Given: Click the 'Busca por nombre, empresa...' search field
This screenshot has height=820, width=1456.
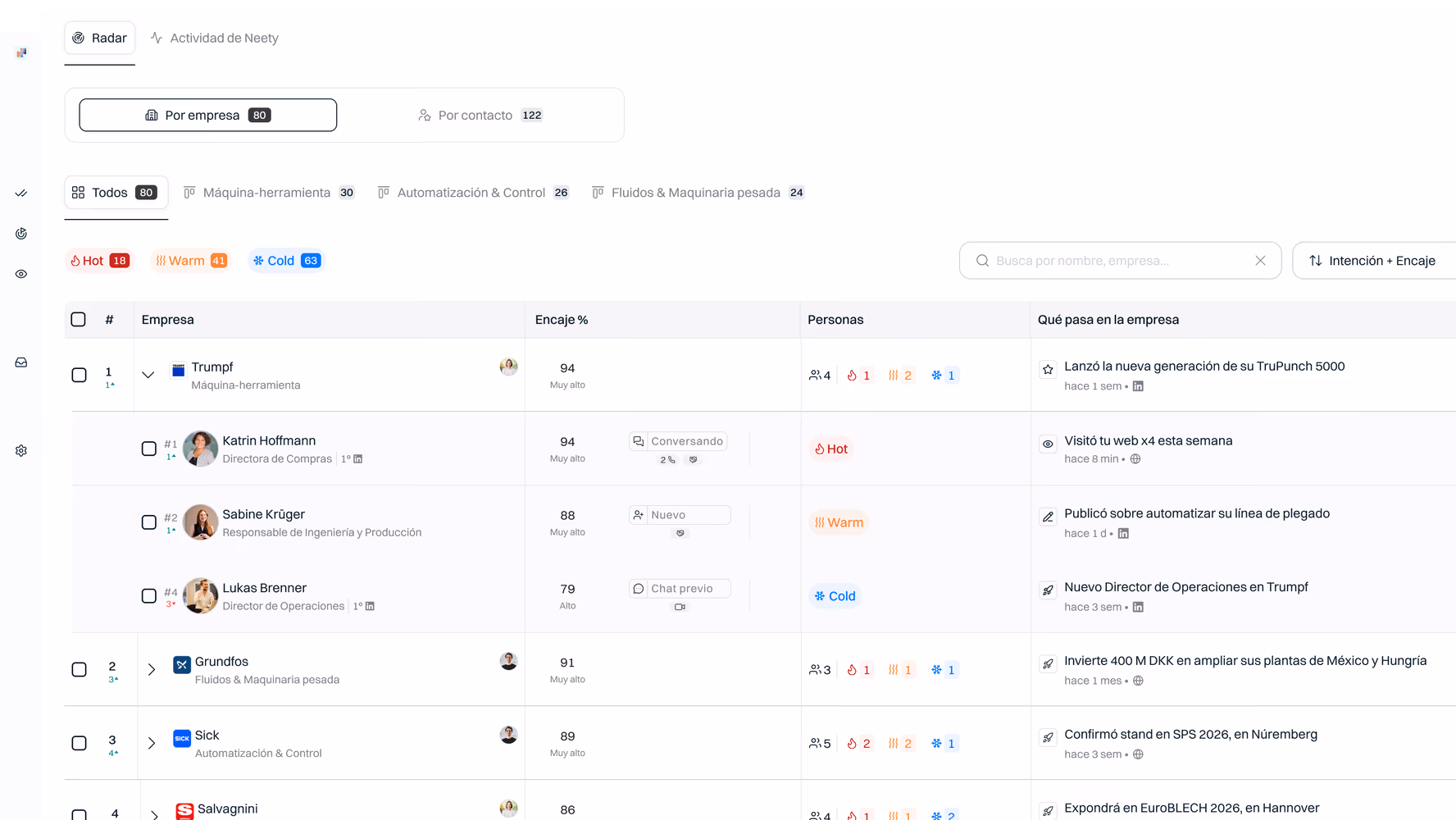Looking at the screenshot, I should point(1120,261).
